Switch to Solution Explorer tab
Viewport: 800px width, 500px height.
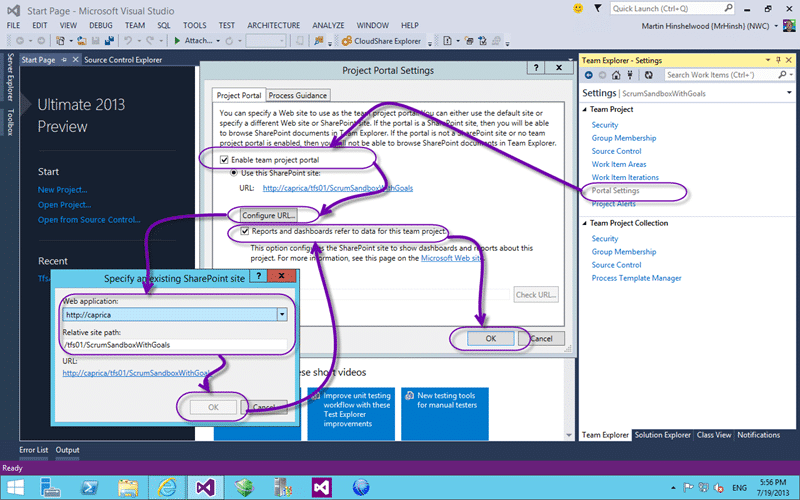click(662, 435)
